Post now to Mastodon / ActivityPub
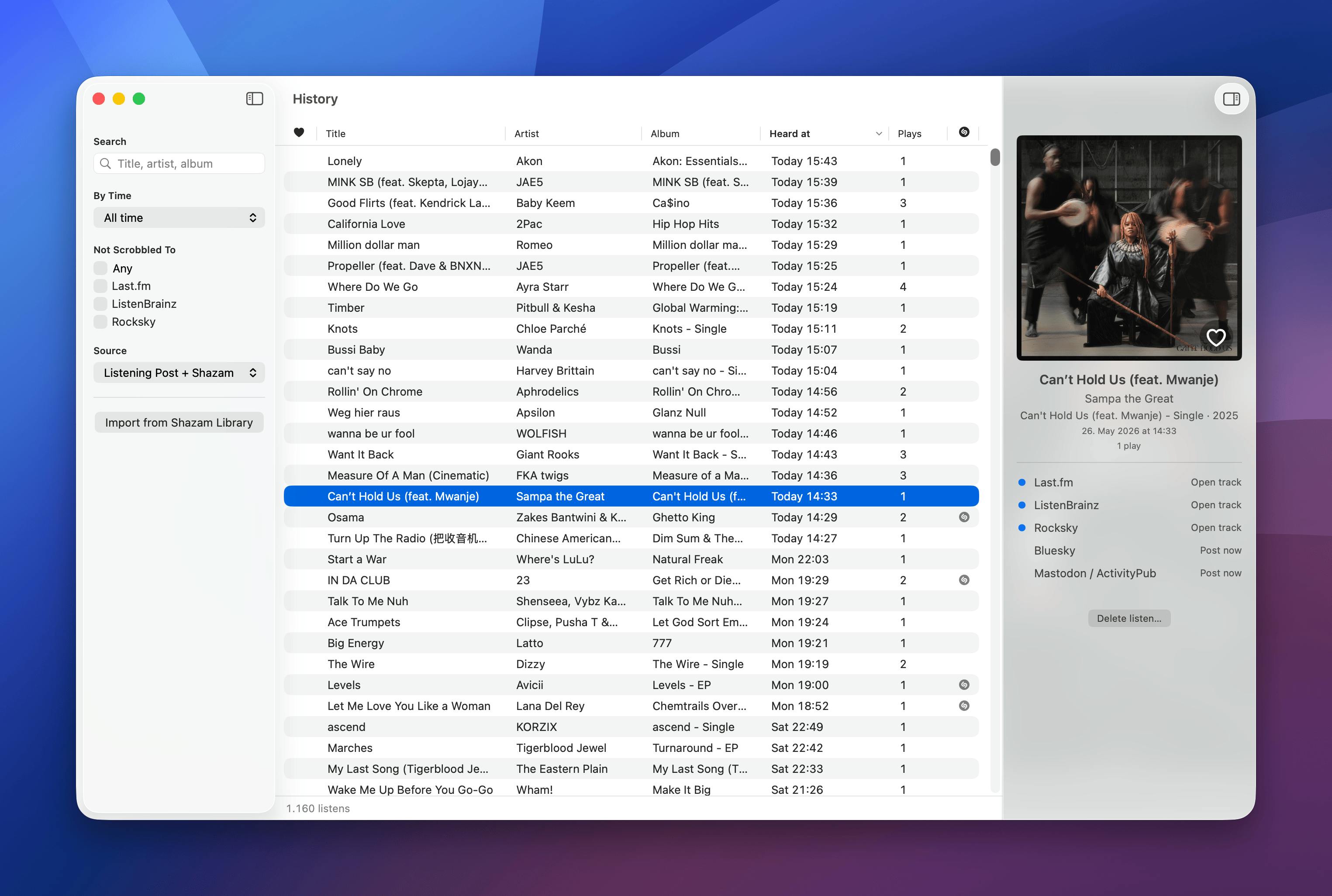Image resolution: width=1332 pixels, height=896 pixels. pyautogui.click(x=1221, y=573)
